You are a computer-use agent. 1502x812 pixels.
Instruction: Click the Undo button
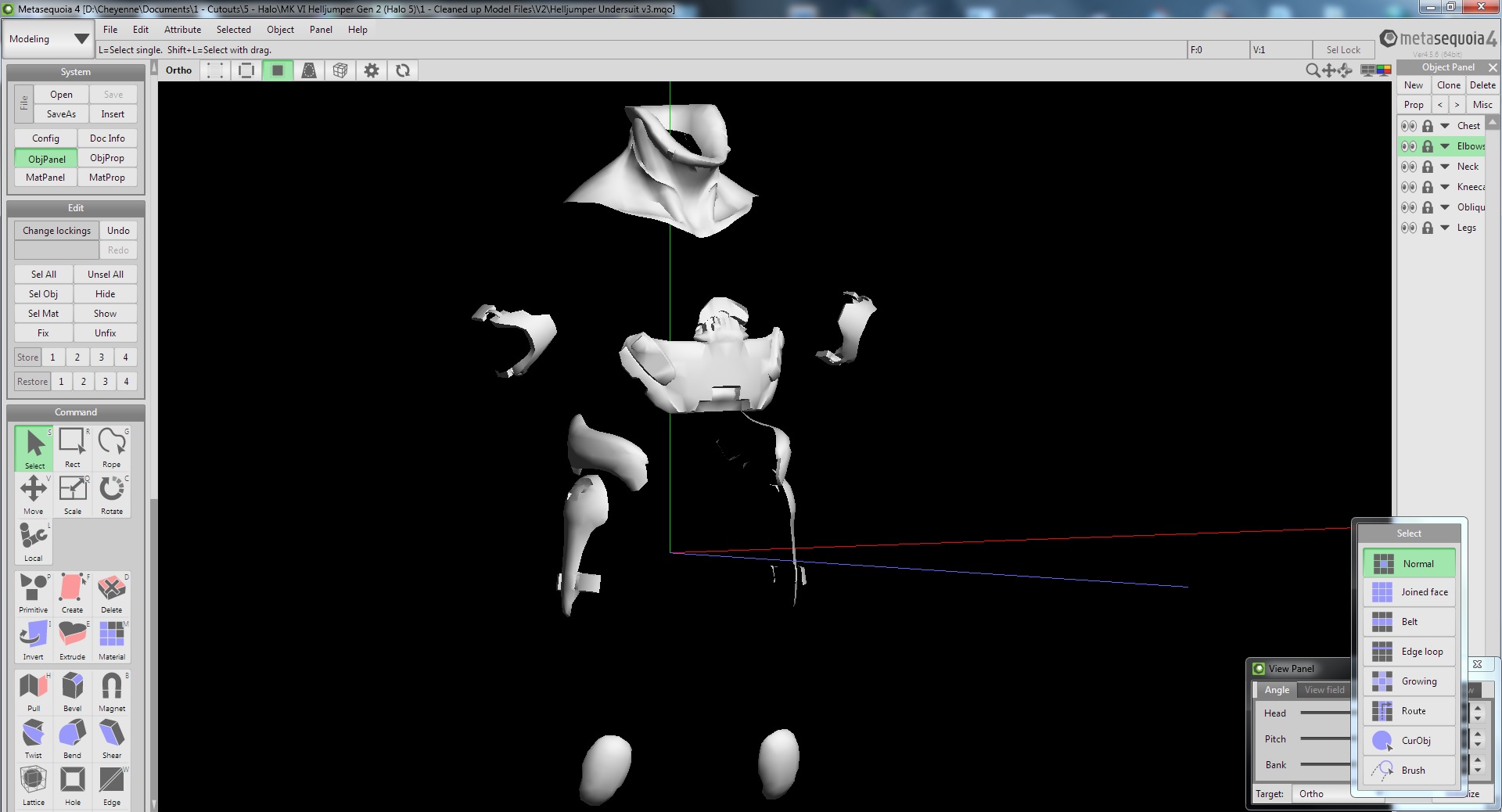[118, 231]
